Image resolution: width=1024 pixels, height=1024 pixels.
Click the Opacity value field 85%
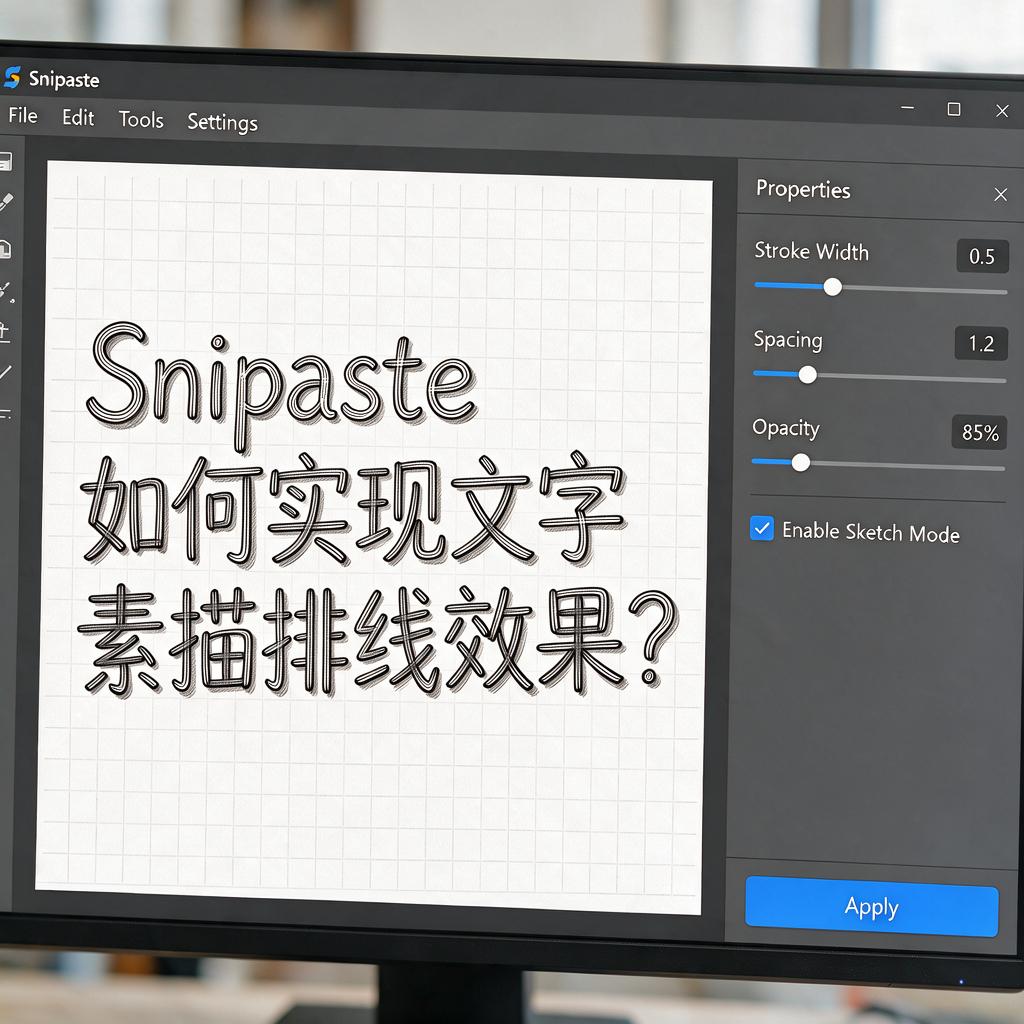[980, 432]
